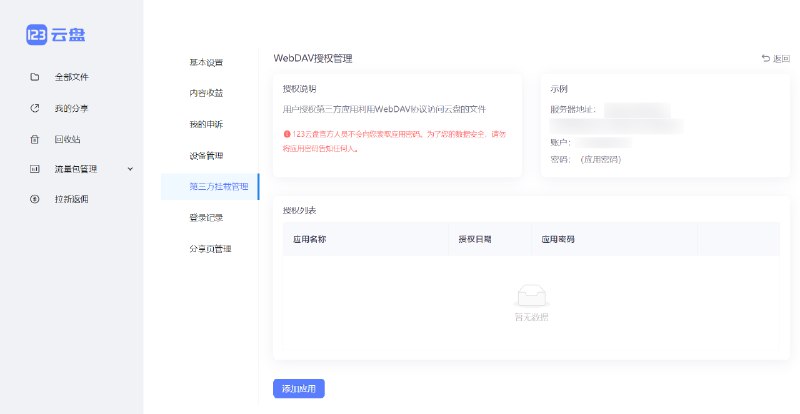This screenshot has height=414, width=800.
Task: Click the red warning icon in 授权说明
Action: pyautogui.click(x=287, y=133)
